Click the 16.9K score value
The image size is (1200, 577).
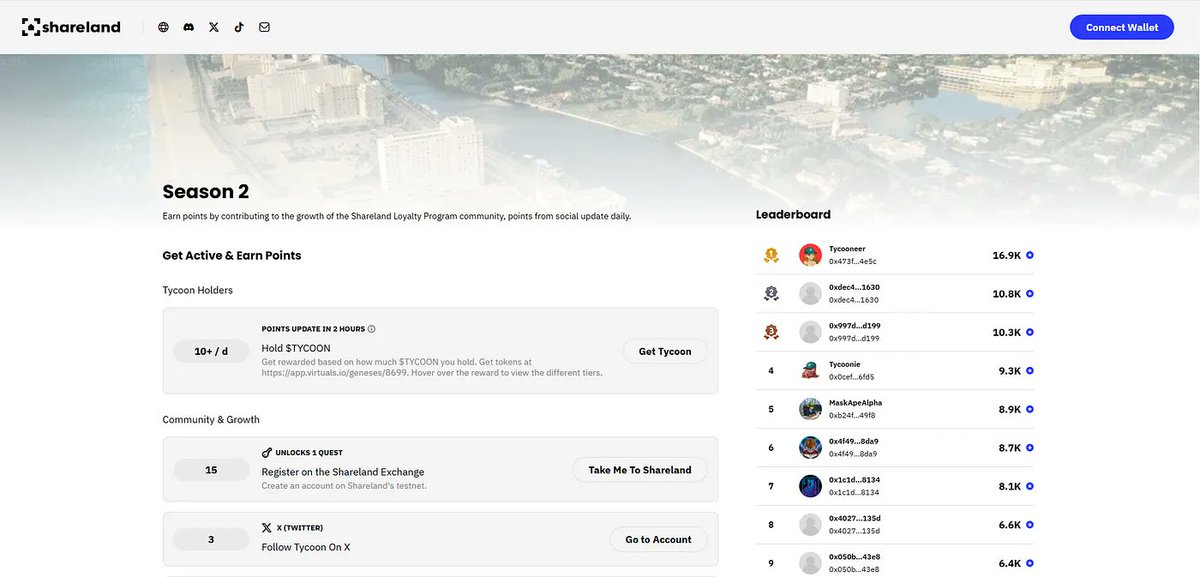pyautogui.click(x=1006, y=256)
